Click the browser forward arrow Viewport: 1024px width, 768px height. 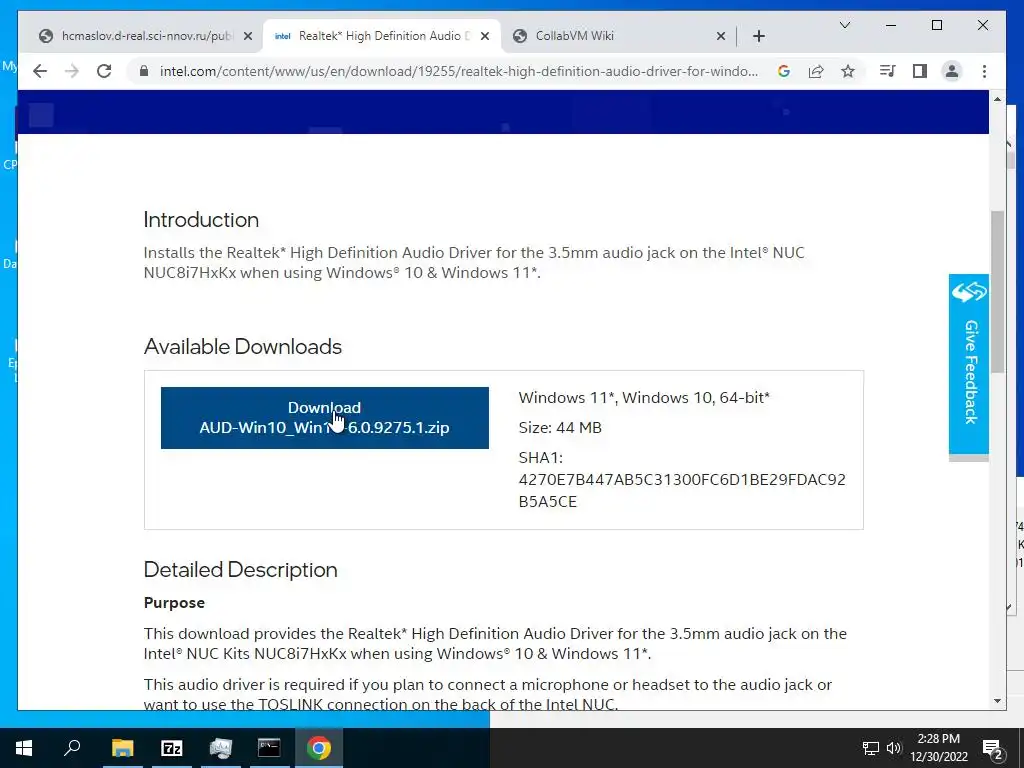pyautogui.click(x=72, y=71)
